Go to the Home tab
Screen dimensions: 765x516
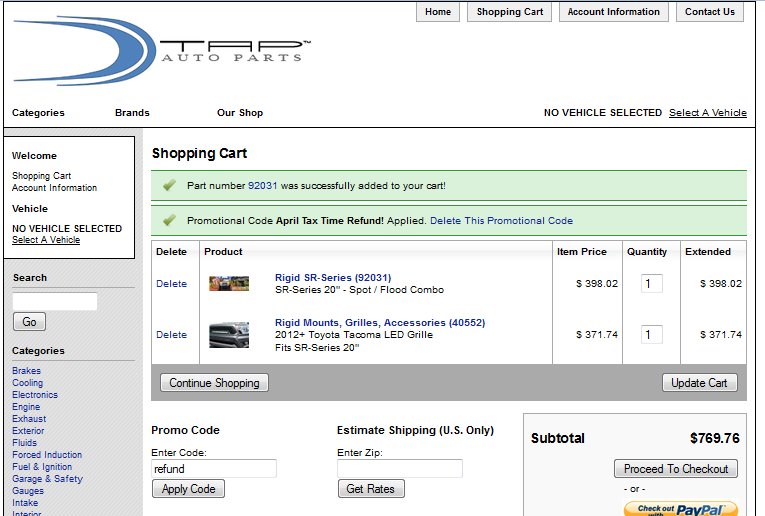click(x=438, y=12)
